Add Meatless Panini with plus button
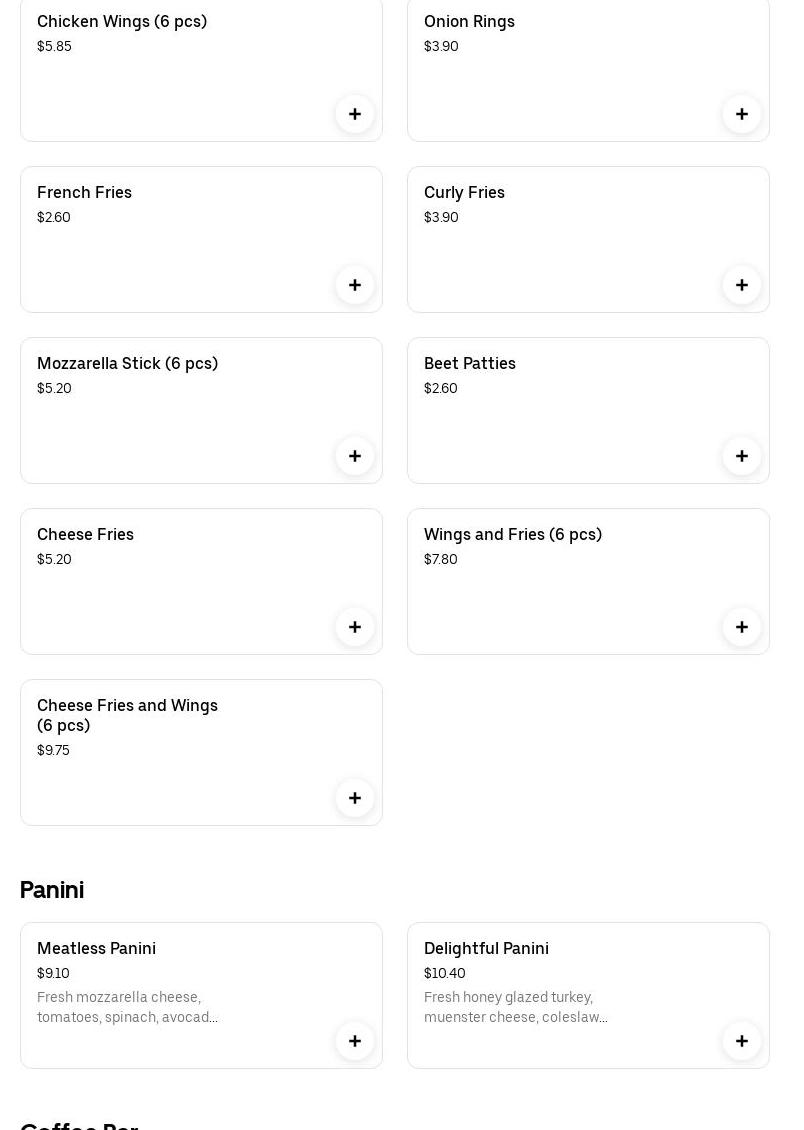The width and height of the screenshot is (804, 1130). pos(355,1041)
